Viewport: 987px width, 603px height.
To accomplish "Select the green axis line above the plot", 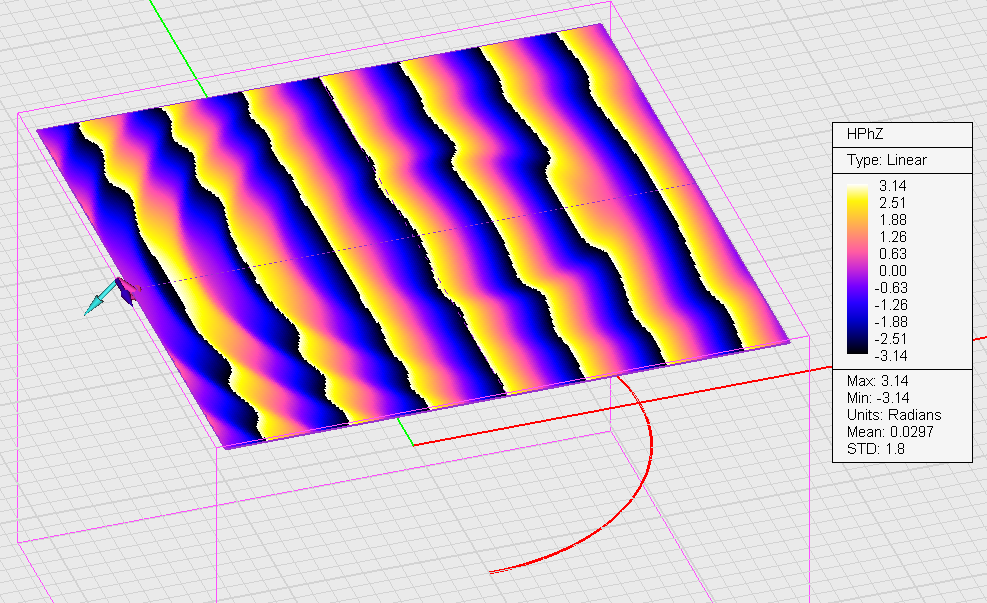I will [x=178, y=48].
